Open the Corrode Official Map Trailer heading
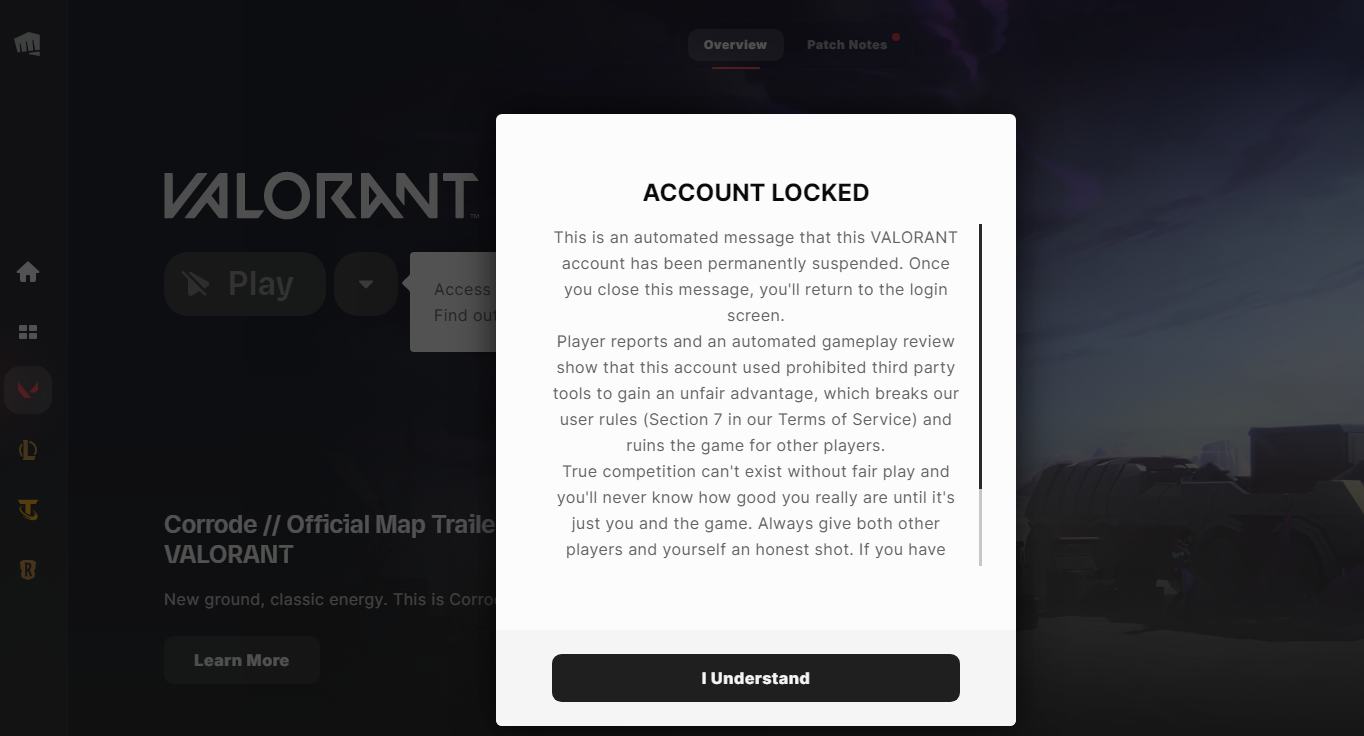This screenshot has width=1364, height=736. coord(330,538)
